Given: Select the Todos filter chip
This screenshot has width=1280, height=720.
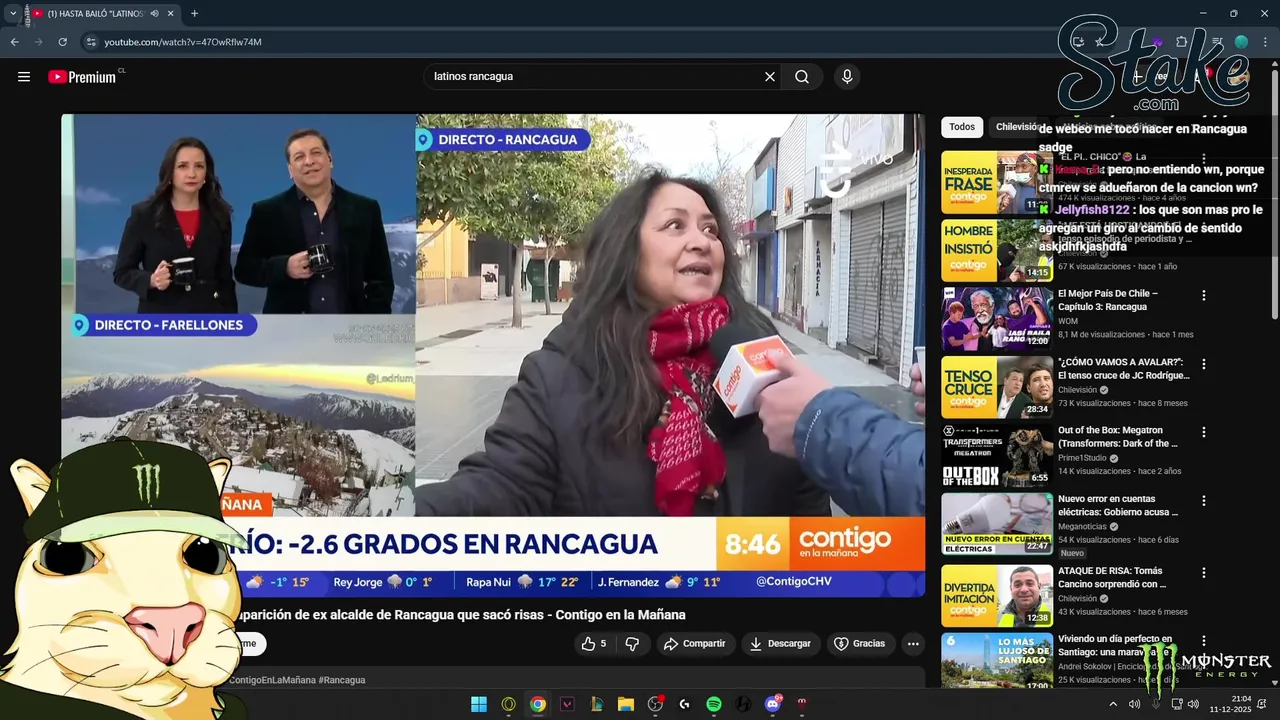Looking at the screenshot, I should click(962, 127).
